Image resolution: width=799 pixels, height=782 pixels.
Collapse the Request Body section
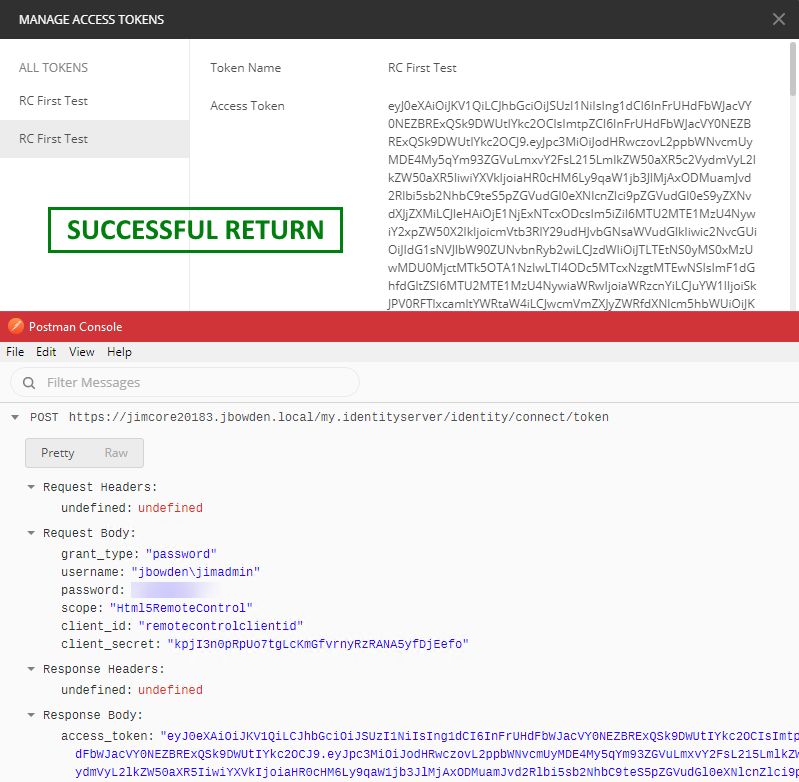click(x=31, y=533)
